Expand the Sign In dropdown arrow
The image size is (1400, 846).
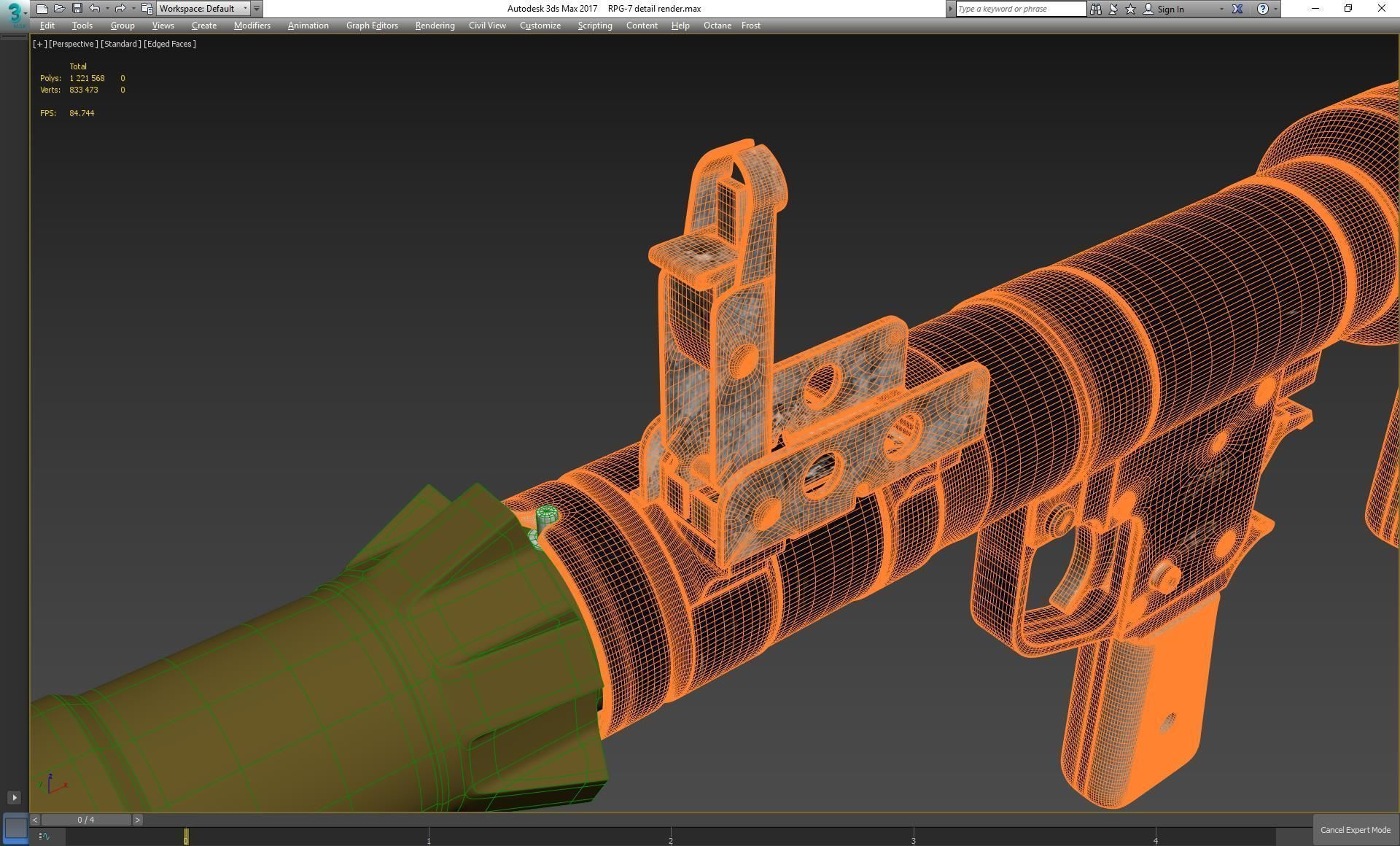click(1221, 9)
